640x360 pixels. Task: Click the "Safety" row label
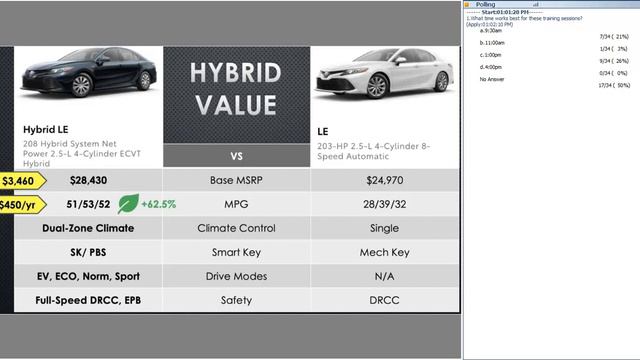coord(236,300)
